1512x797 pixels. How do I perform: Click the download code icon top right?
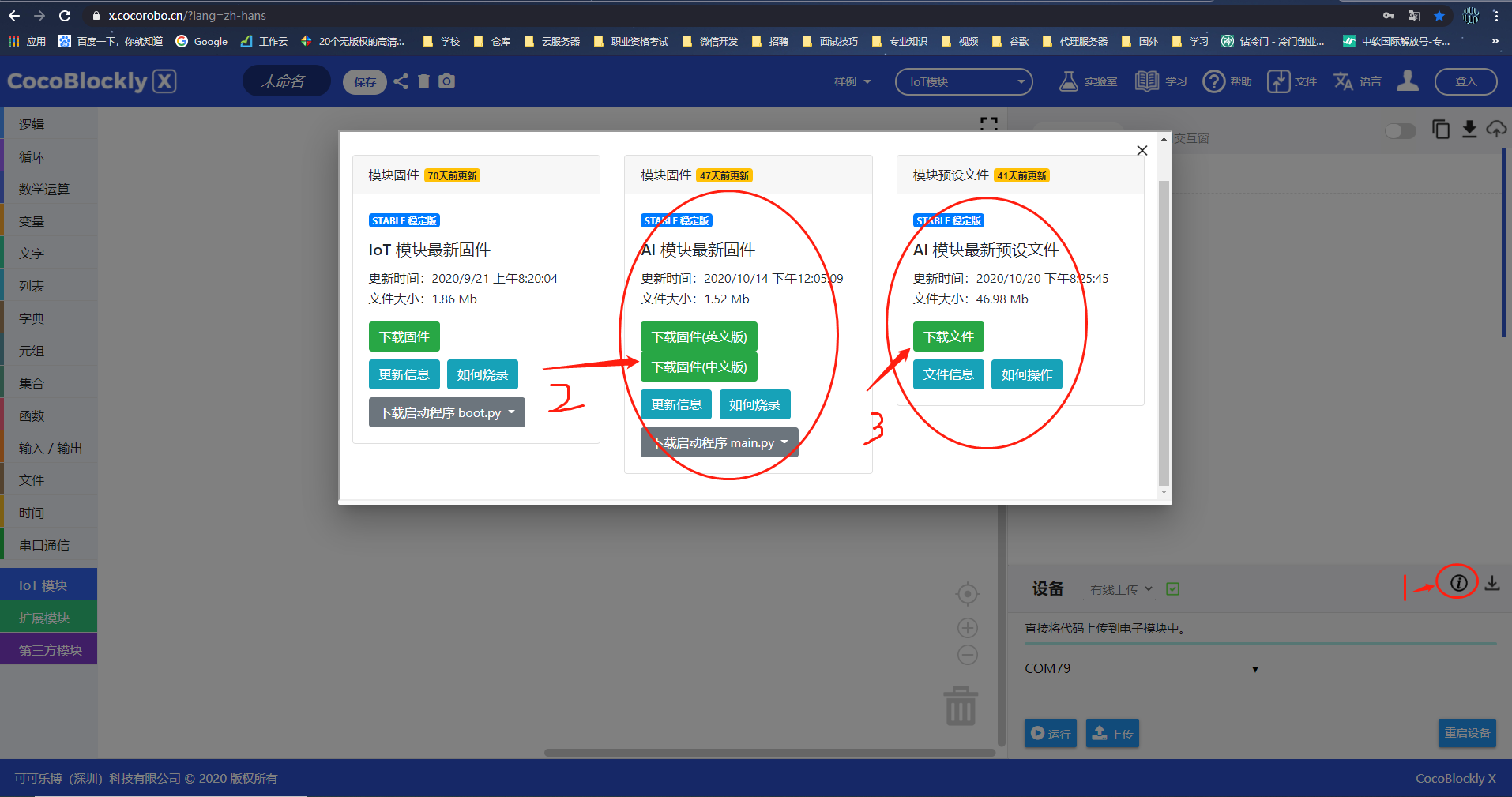point(1469,130)
